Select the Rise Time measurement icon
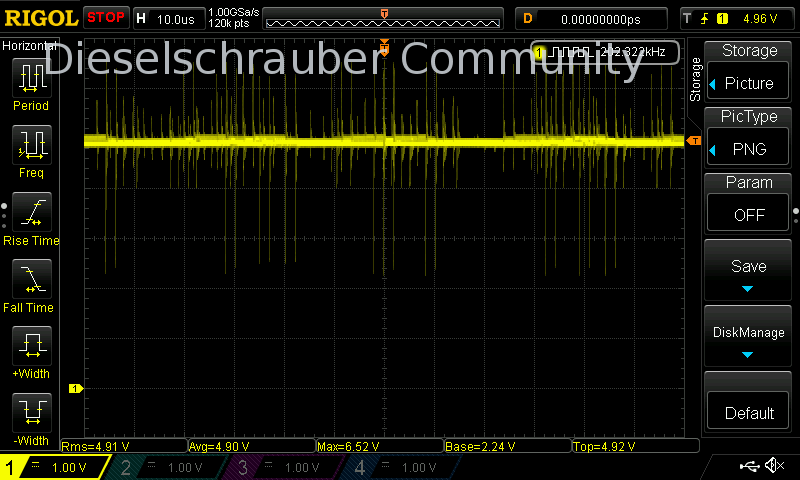This screenshot has width=800, height=480. pos(32,212)
